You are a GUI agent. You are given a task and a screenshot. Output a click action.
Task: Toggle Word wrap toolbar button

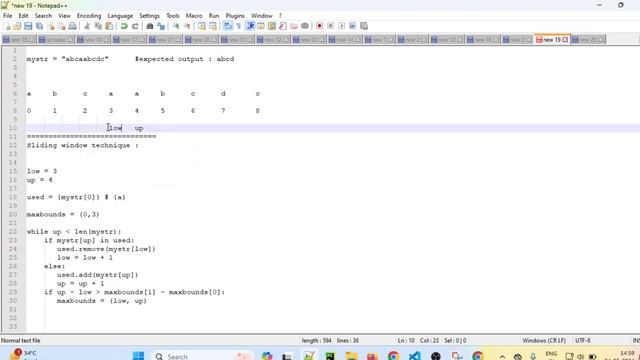(228, 26)
